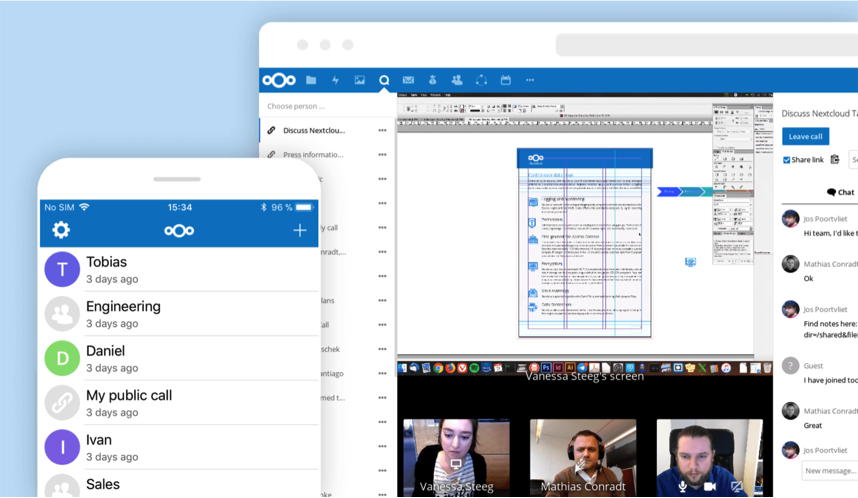Click the Leave call button
This screenshot has width=858, height=498.
click(x=805, y=136)
